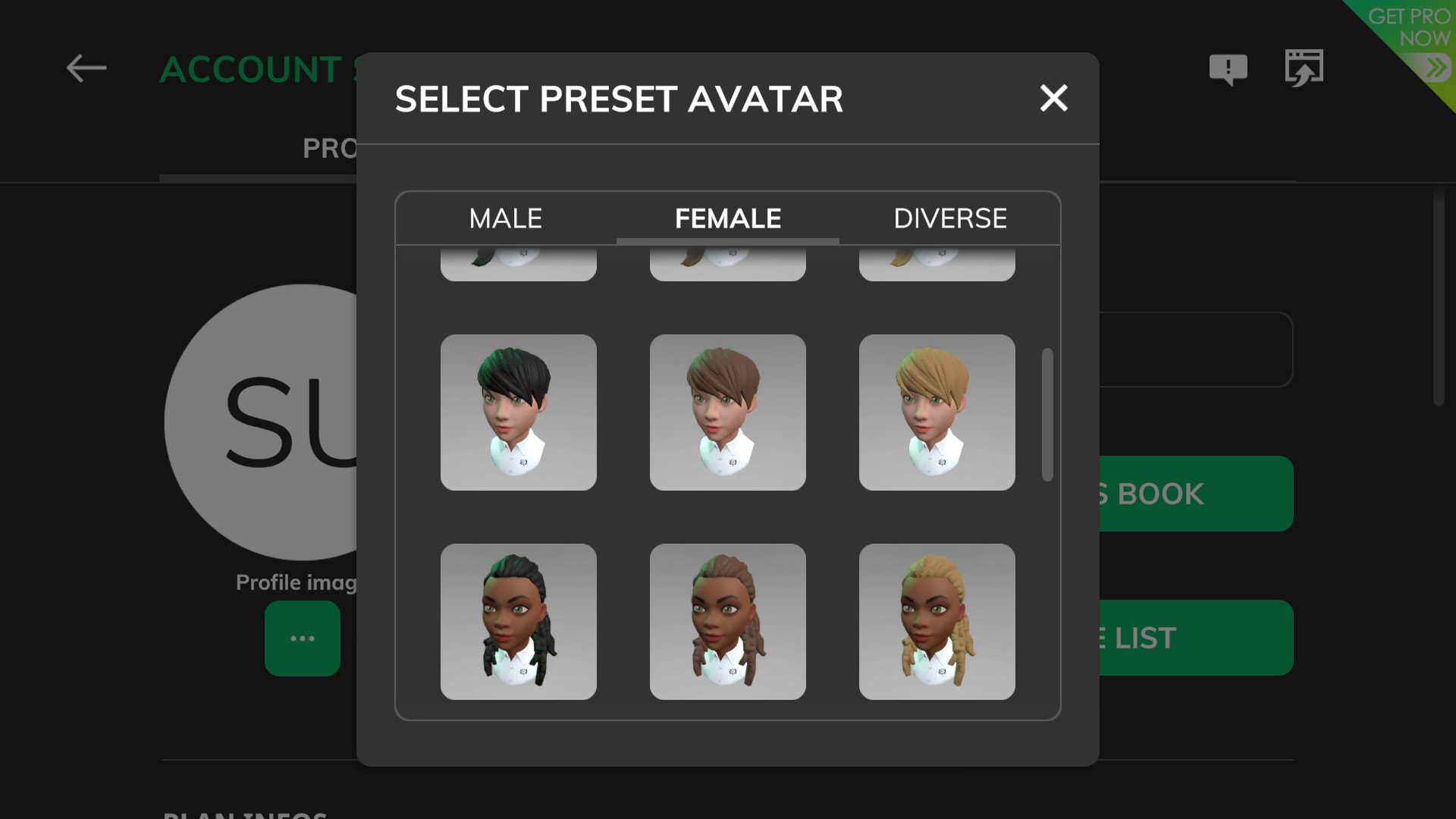Select partially visible top-right blonde avatar
1456x819 pixels.
click(x=937, y=264)
